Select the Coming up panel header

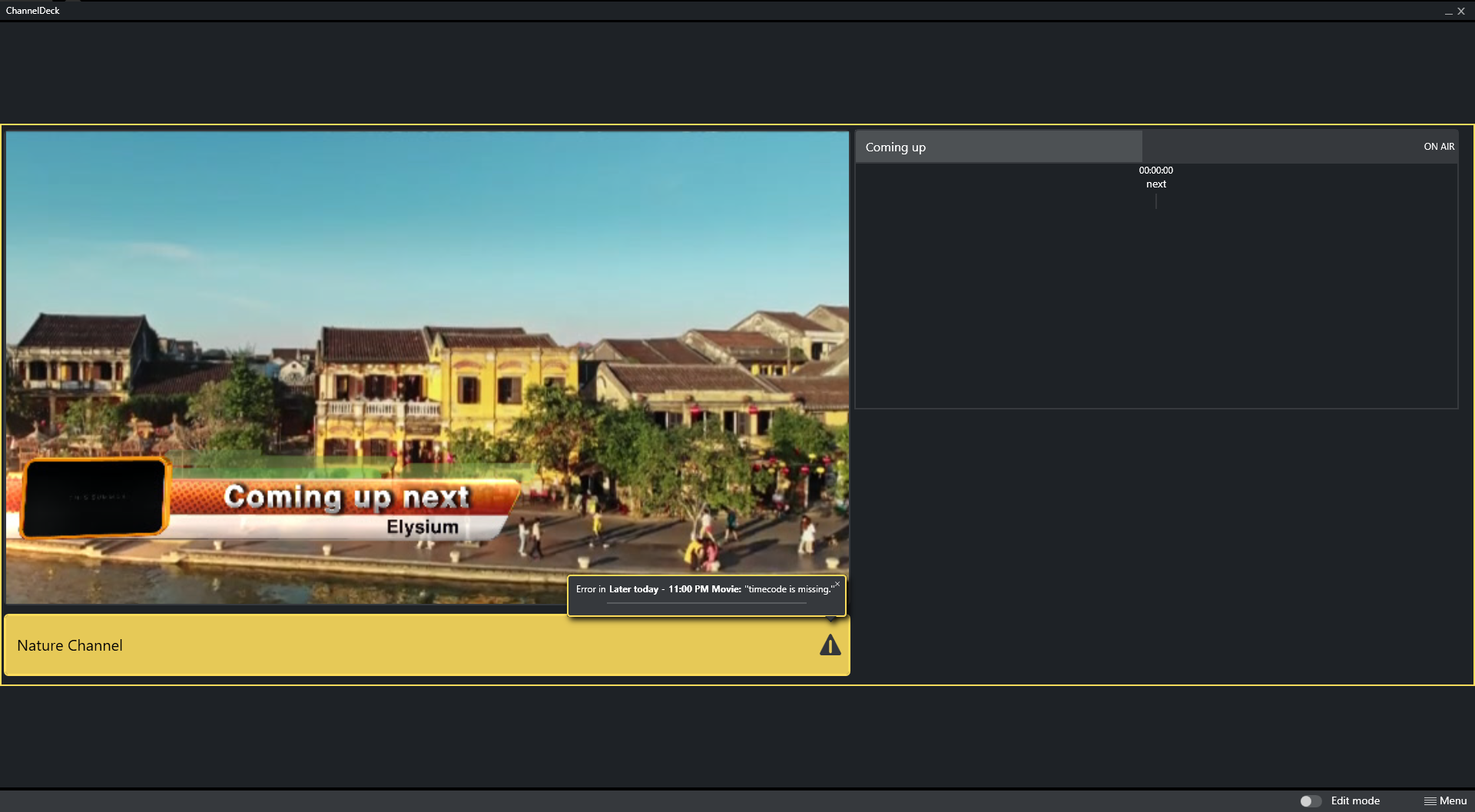click(x=998, y=147)
